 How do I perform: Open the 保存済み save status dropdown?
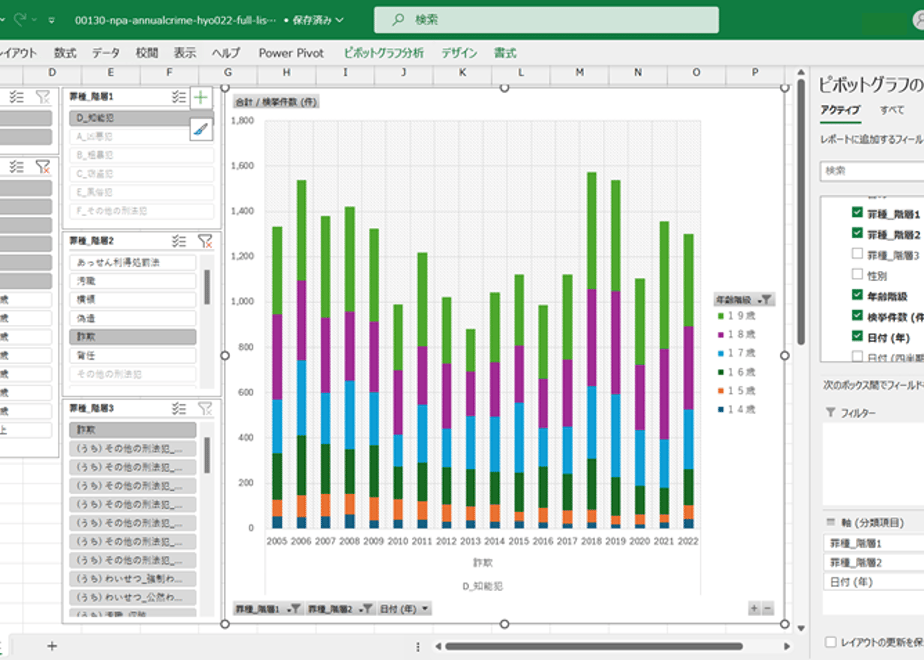point(318,20)
